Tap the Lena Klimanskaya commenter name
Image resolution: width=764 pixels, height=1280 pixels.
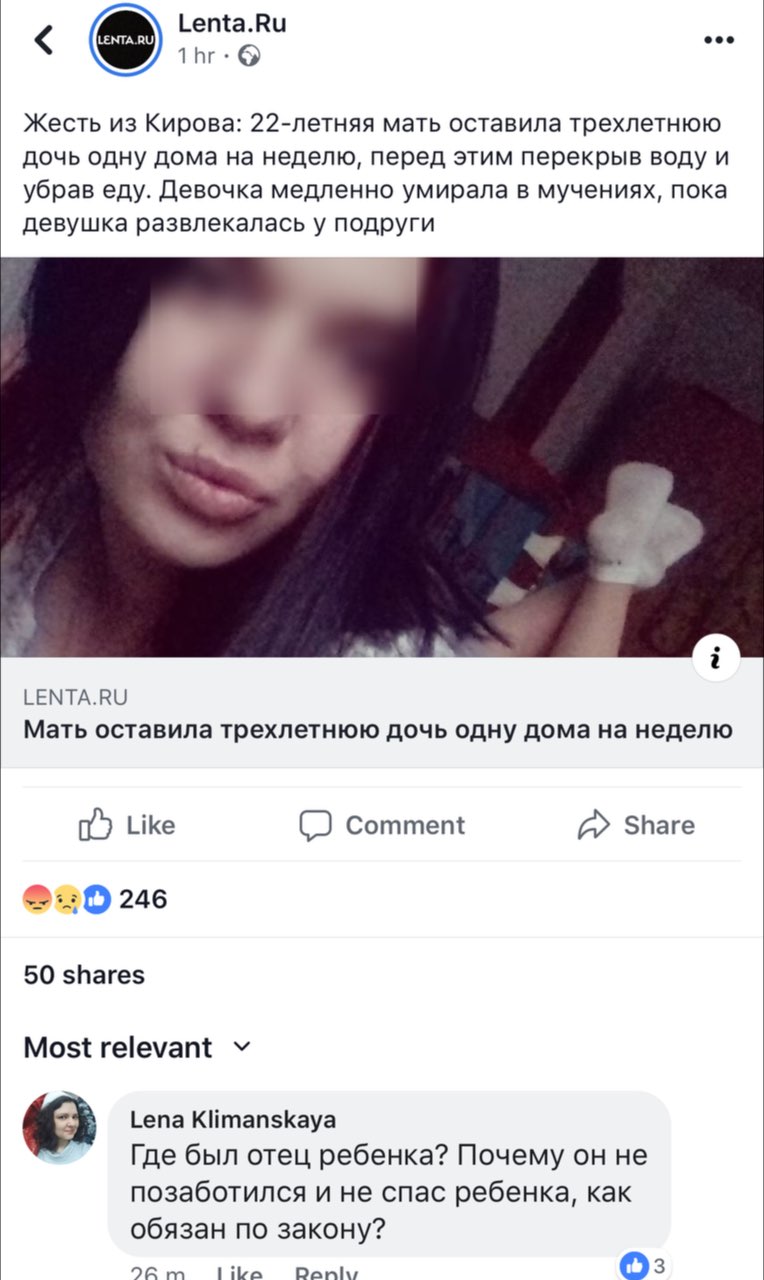pyautogui.click(x=233, y=1119)
